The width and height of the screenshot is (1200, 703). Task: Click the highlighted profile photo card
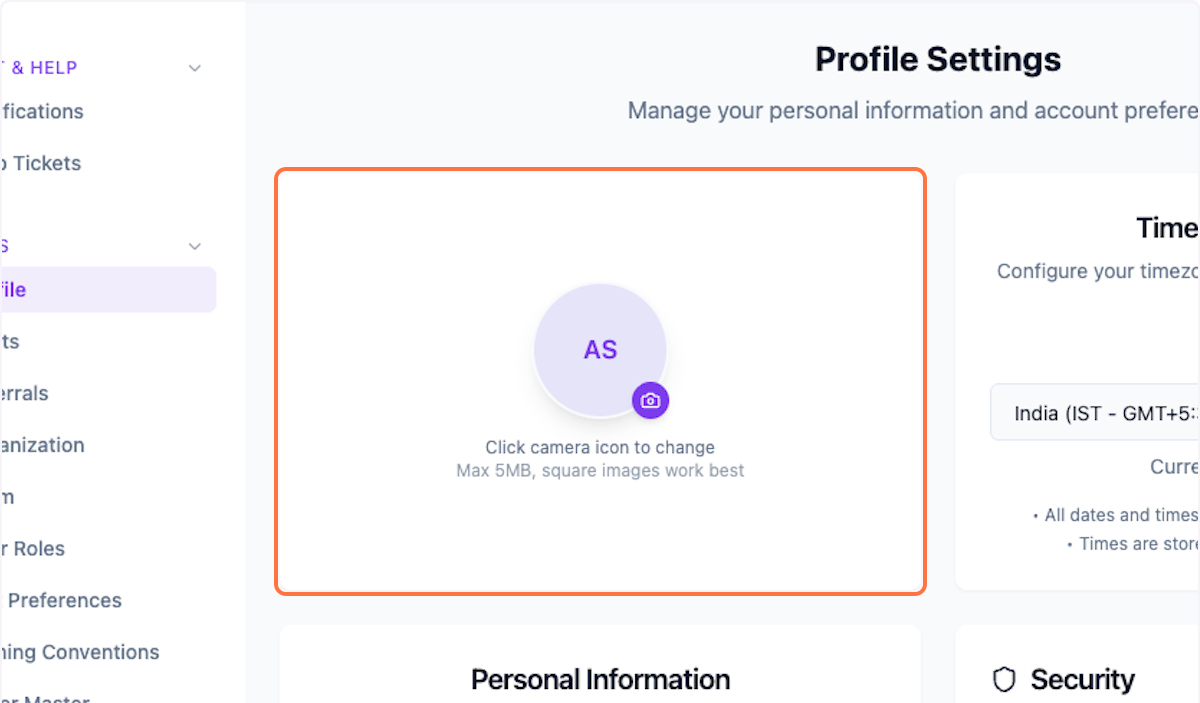[x=600, y=381]
